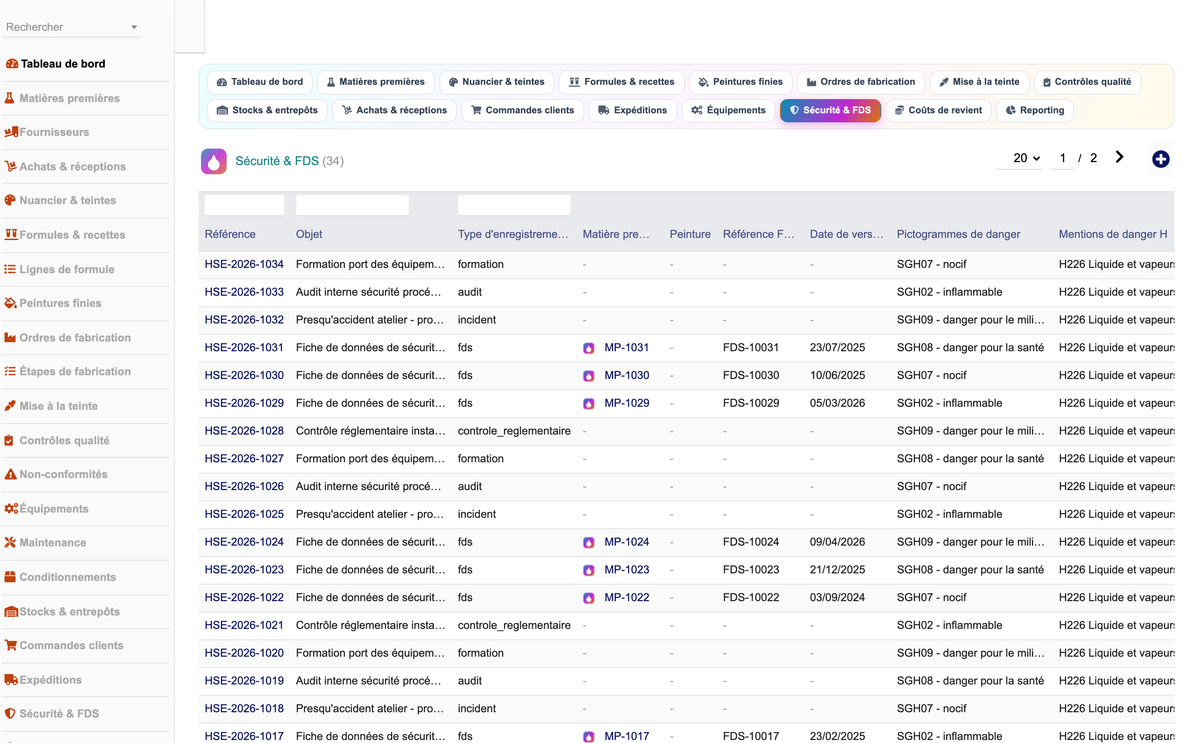
Task: Click the page number field showing 1
Action: point(1062,158)
